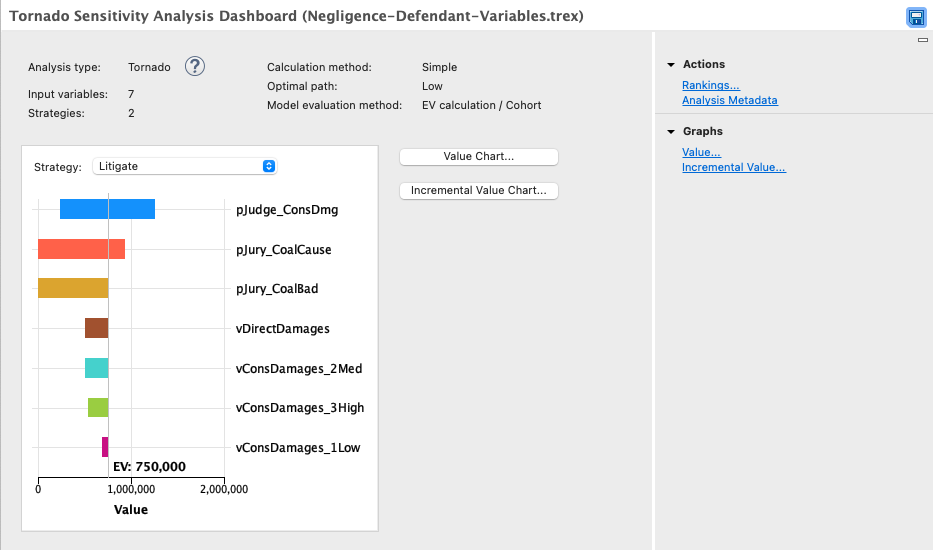Viewport: 933px width, 550px height.
Task: Click the EV: 750,000 label
Action: click(x=149, y=467)
